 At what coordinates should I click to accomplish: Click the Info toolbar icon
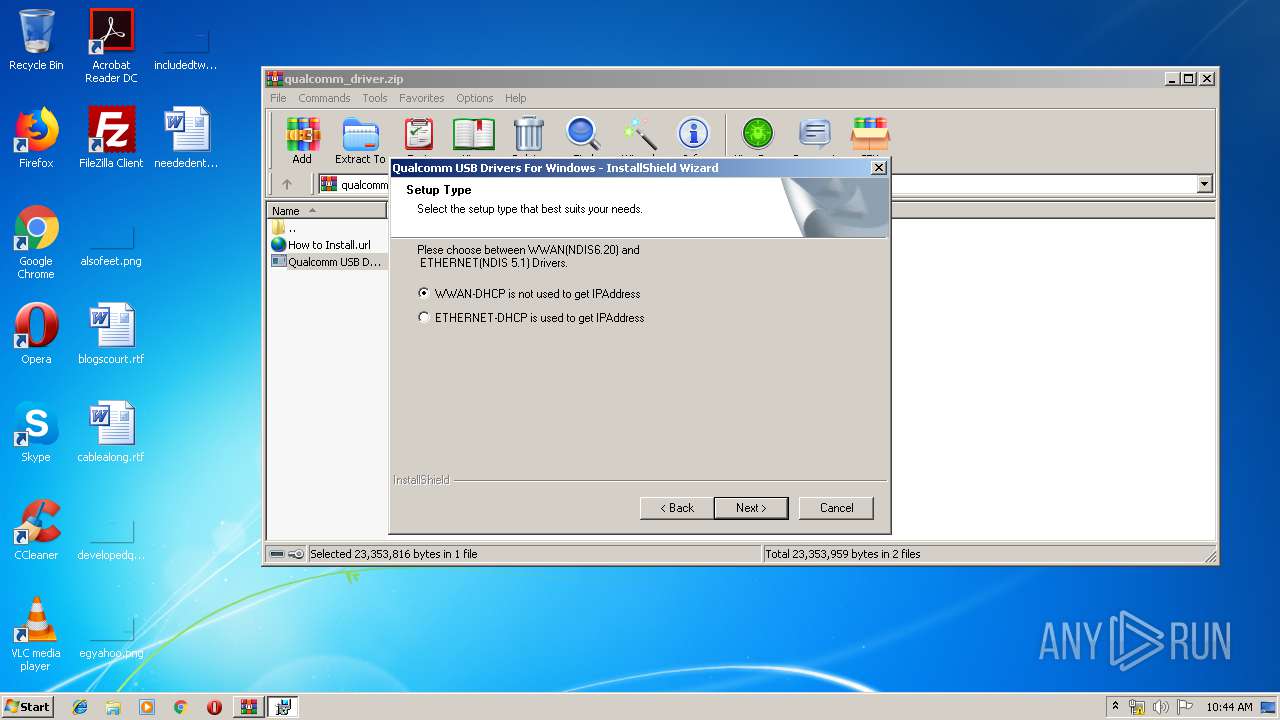pyautogui.click(x=693, y=135)
